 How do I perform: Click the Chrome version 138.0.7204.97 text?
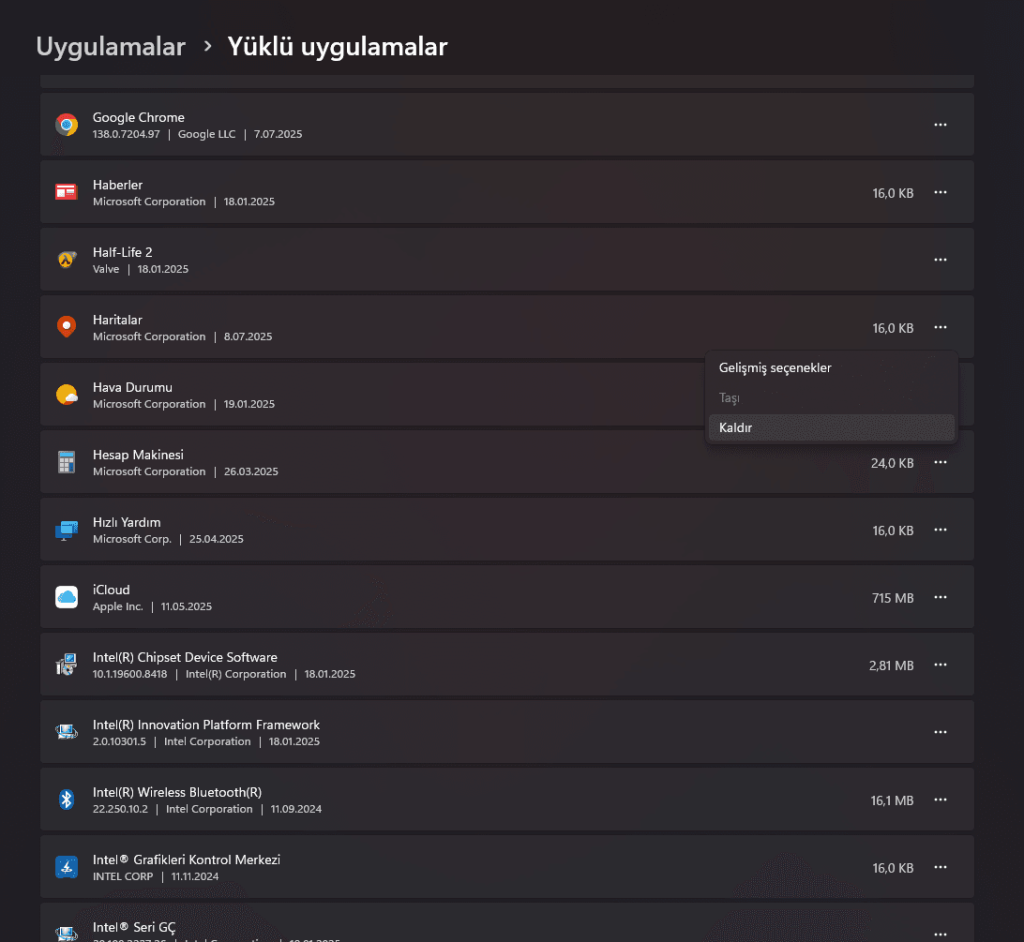(x=126, y=134)
